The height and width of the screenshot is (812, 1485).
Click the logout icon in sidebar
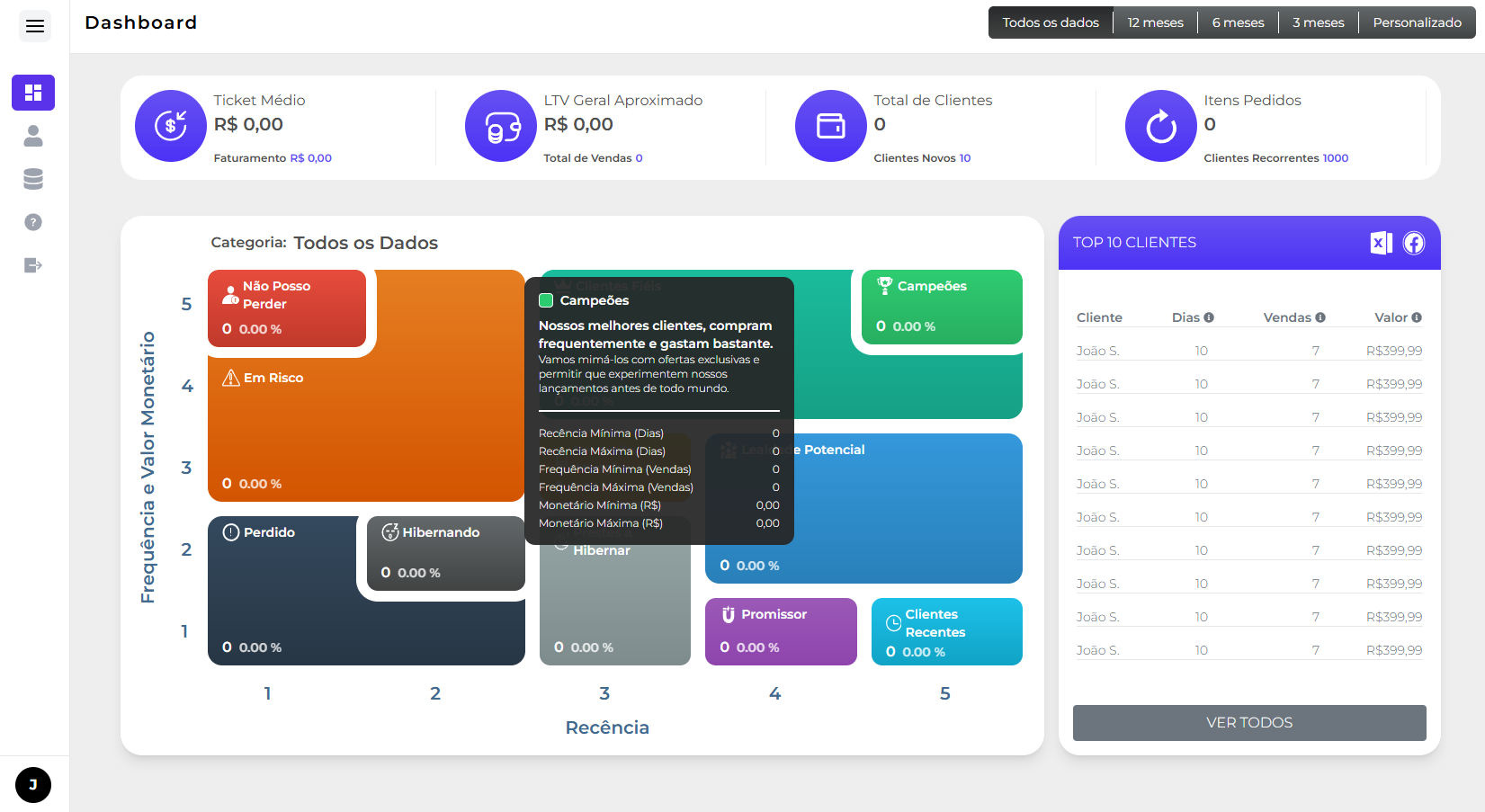coord(33,265)
